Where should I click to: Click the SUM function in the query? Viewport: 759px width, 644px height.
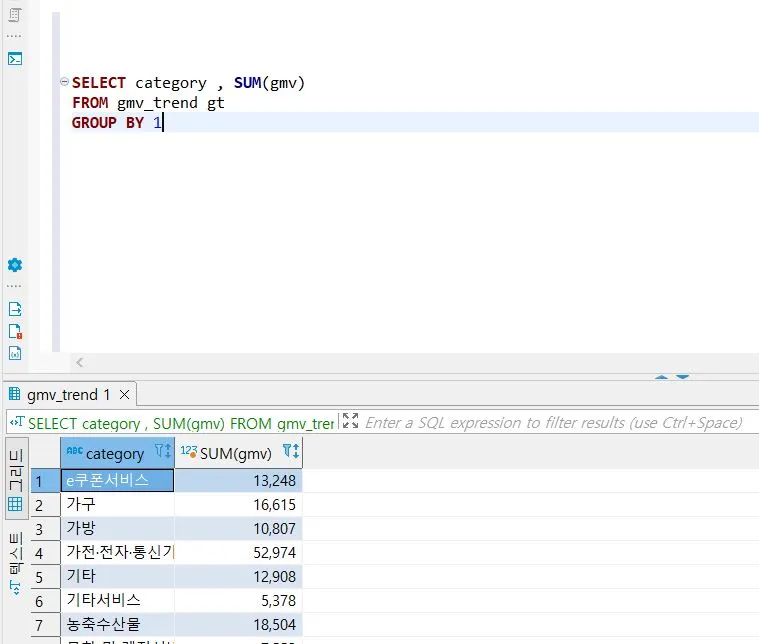point(247,83)
